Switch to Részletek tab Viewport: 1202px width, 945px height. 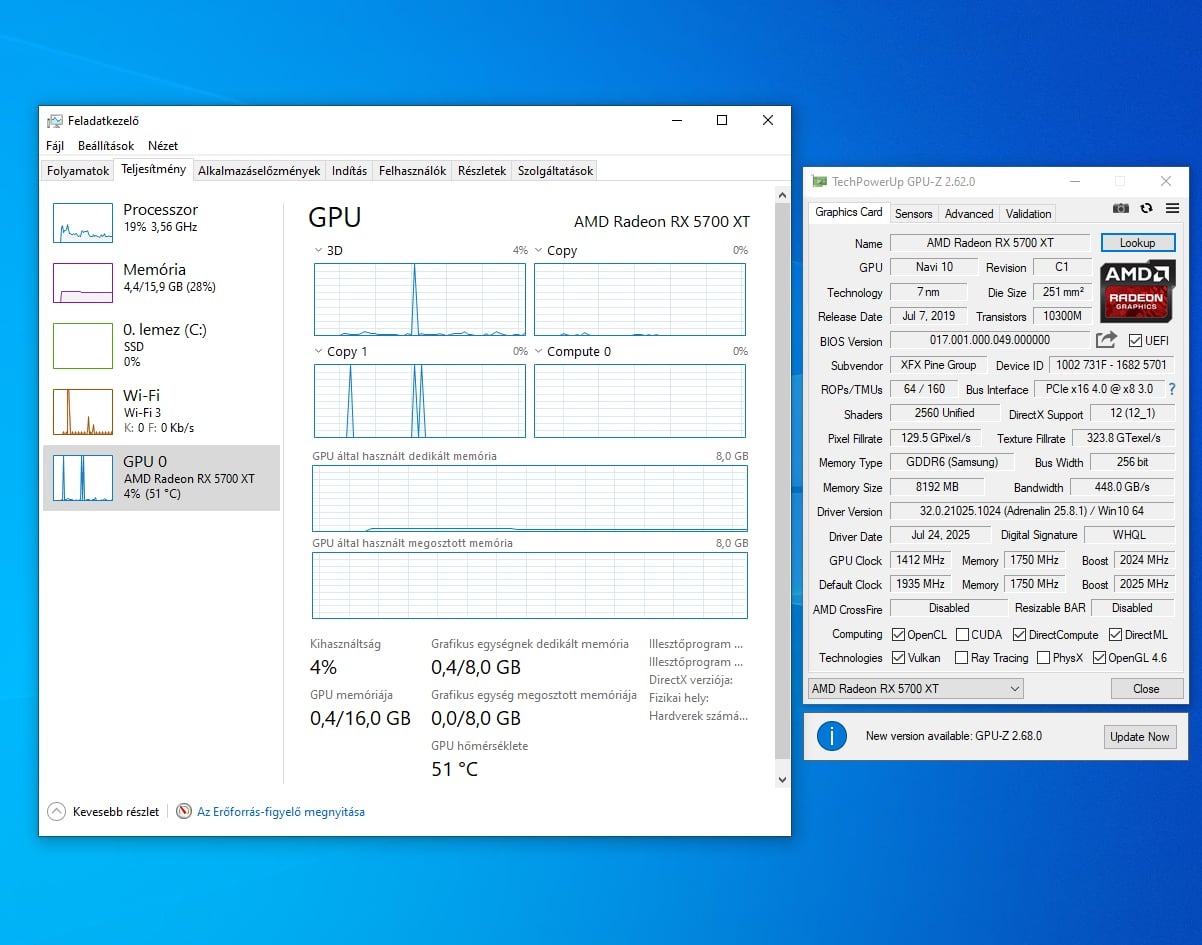coord(482,171)
